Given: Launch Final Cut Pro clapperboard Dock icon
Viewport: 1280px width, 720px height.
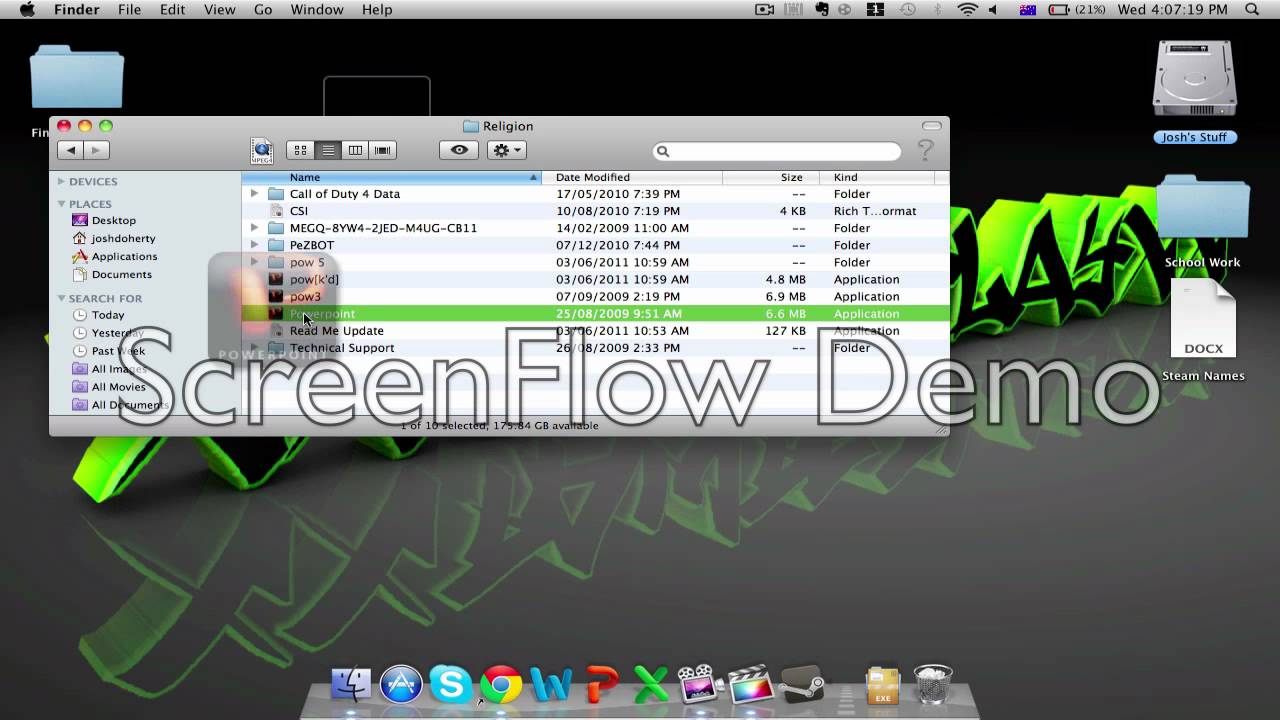Looking at the screenshot, I should pos(751,685).
